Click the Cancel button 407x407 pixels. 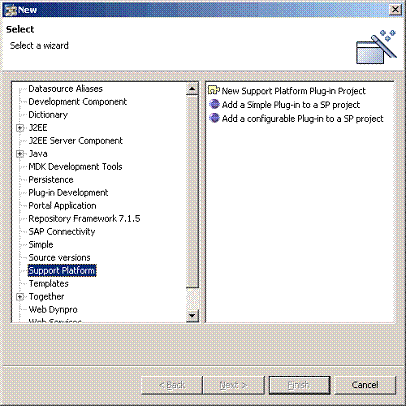coord(365,385)
